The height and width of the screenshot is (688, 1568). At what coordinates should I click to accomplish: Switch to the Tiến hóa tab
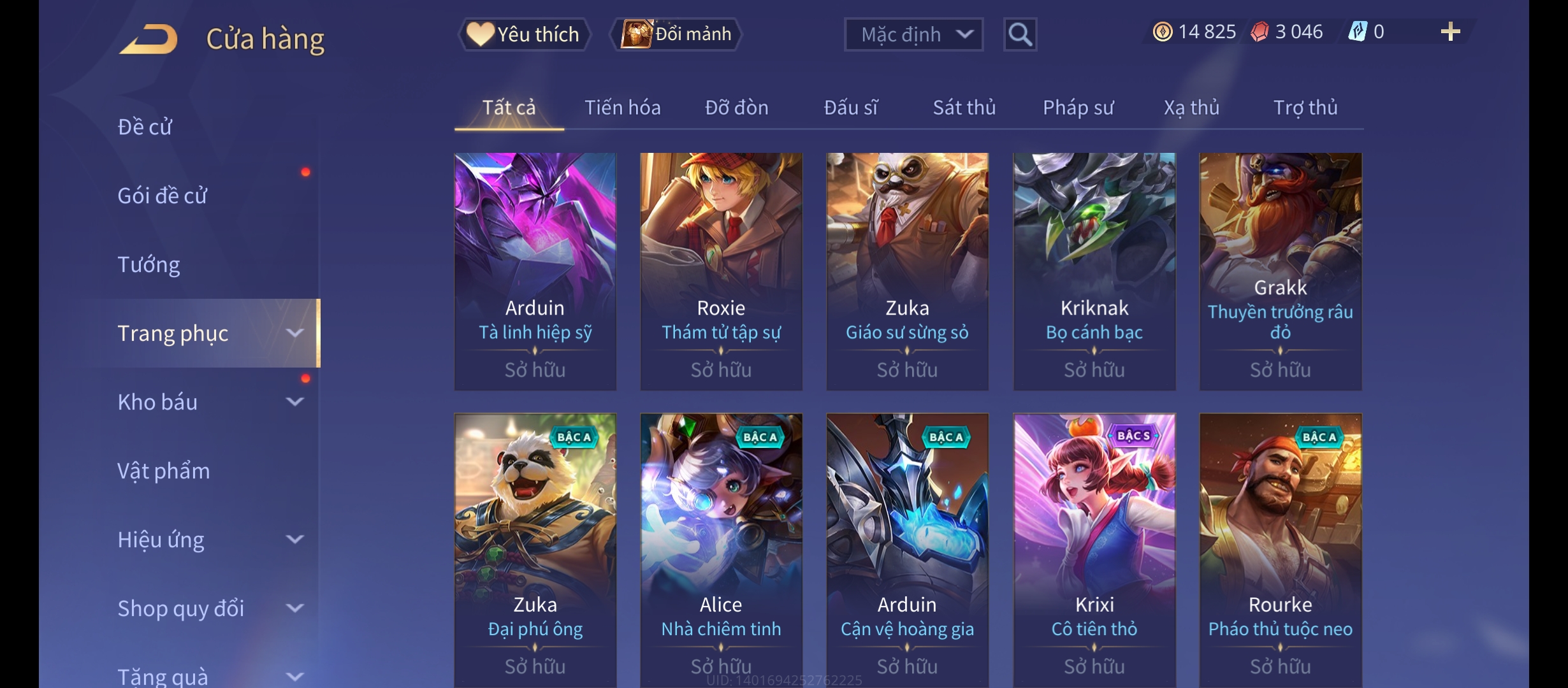[x=622, y=108]
